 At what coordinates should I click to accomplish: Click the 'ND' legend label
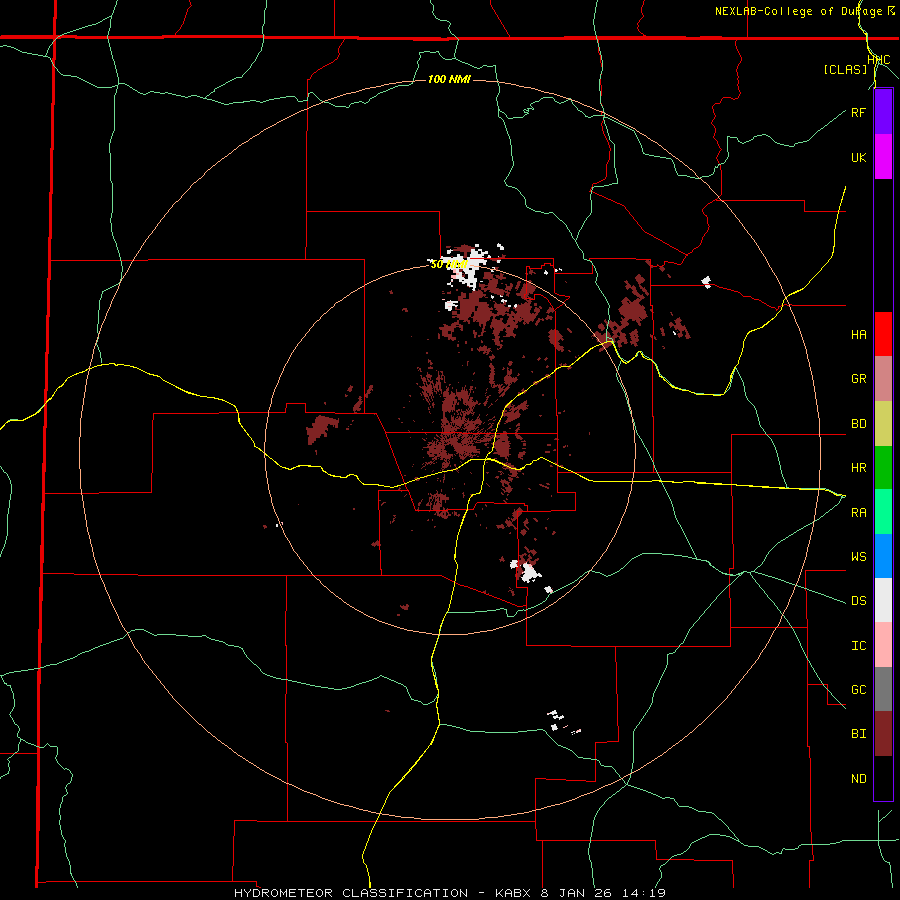[x=858, y=779]
